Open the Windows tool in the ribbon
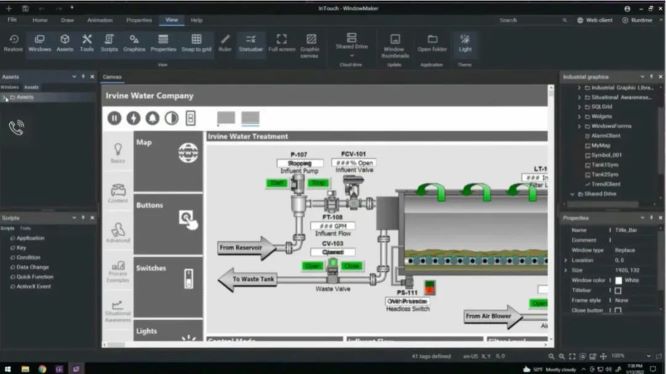This screenshot has height=374, width=666. click(40, 43)
